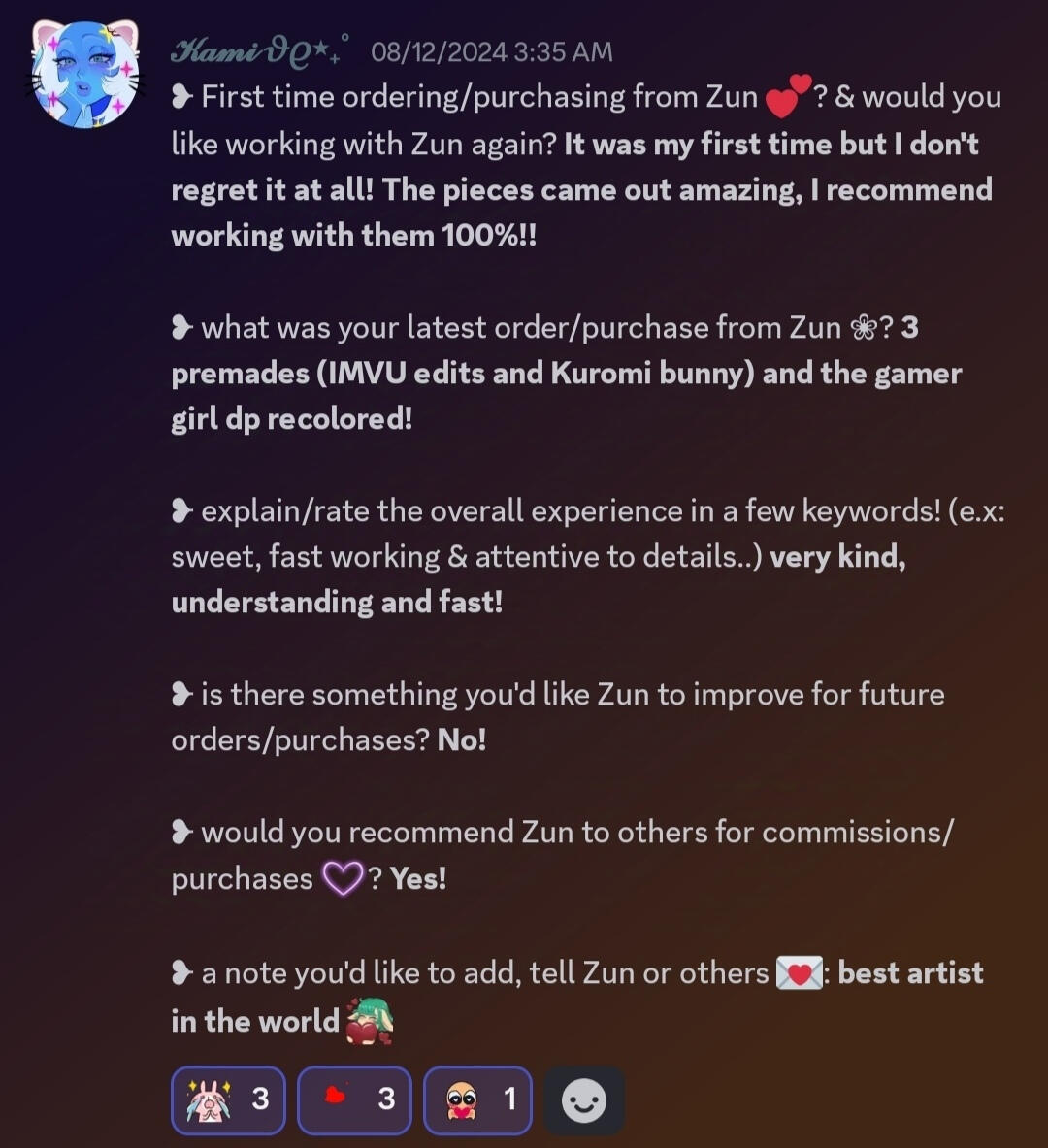Click arrow bullet before "is there something"
The width and height of the screenshot is (1048, 1148).
click(181, 694)
